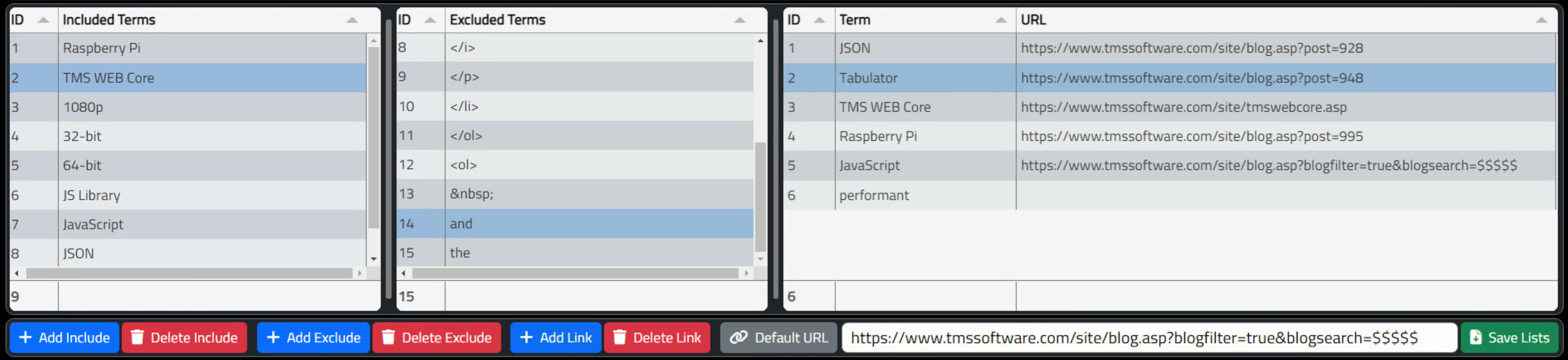Image resolution: width=1568 pixels, height=360 pixels.
Task: Click Excluded Terms scrollbar up arrow
Action: point(760,41)
